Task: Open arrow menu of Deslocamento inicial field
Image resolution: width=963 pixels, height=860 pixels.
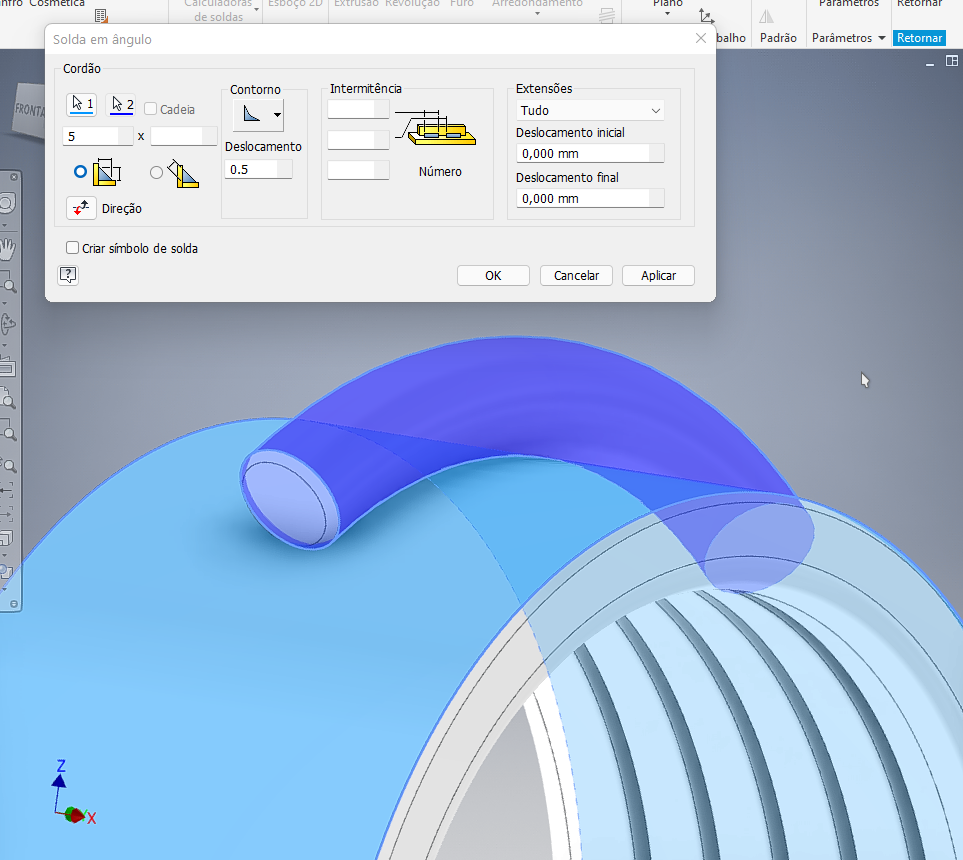Action: [x=657, y=154]
